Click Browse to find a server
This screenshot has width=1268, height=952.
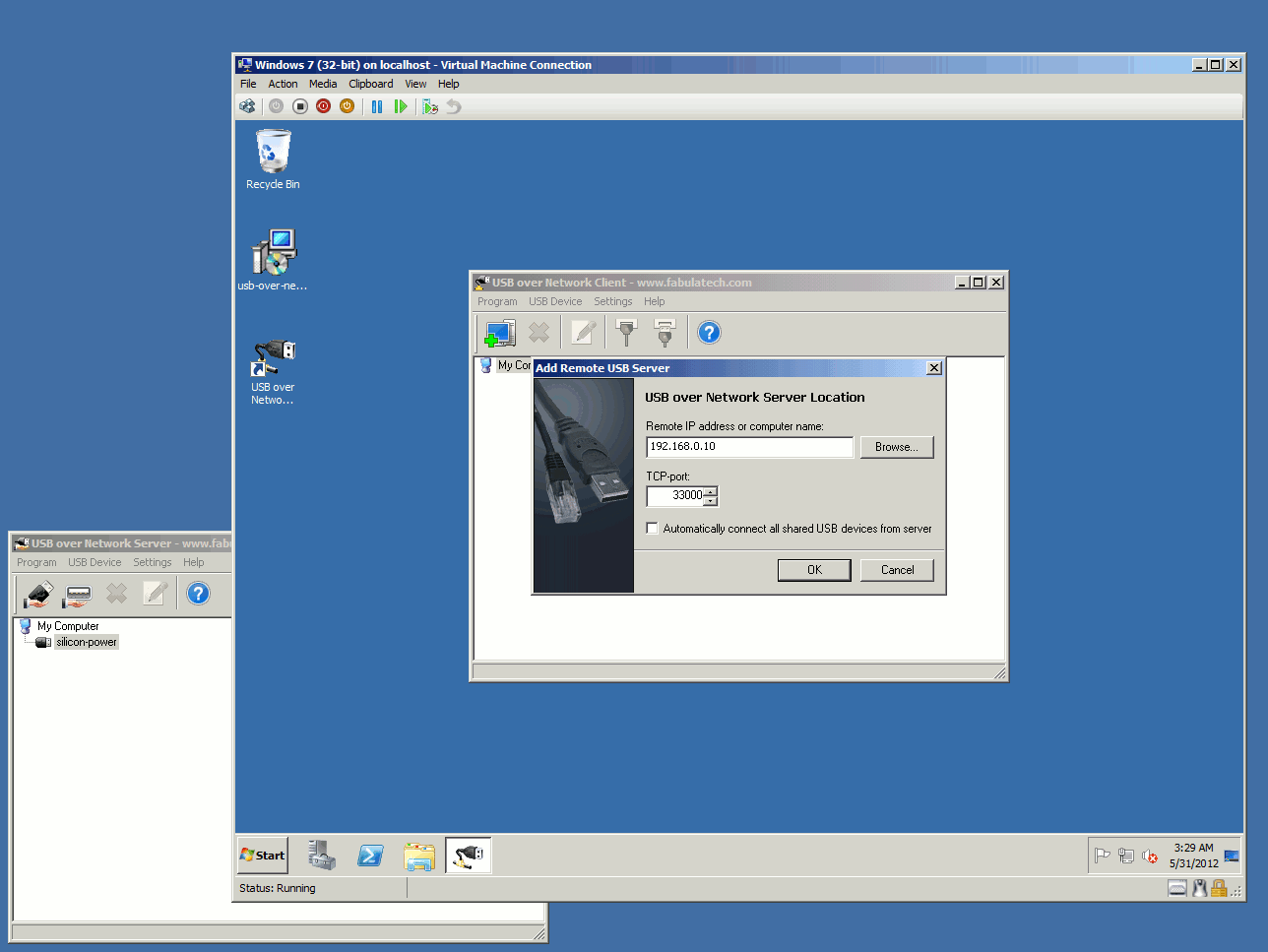point(896,447)
